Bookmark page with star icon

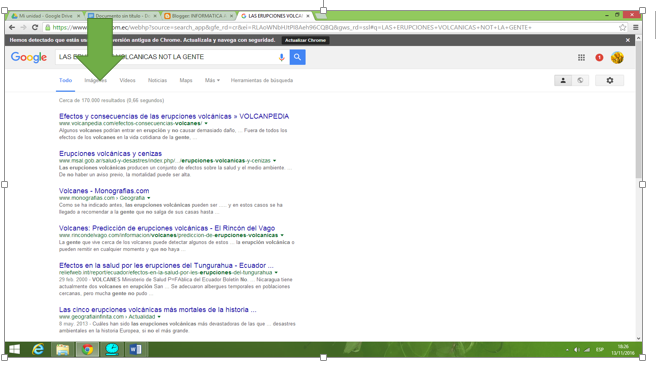click(623, 28)
